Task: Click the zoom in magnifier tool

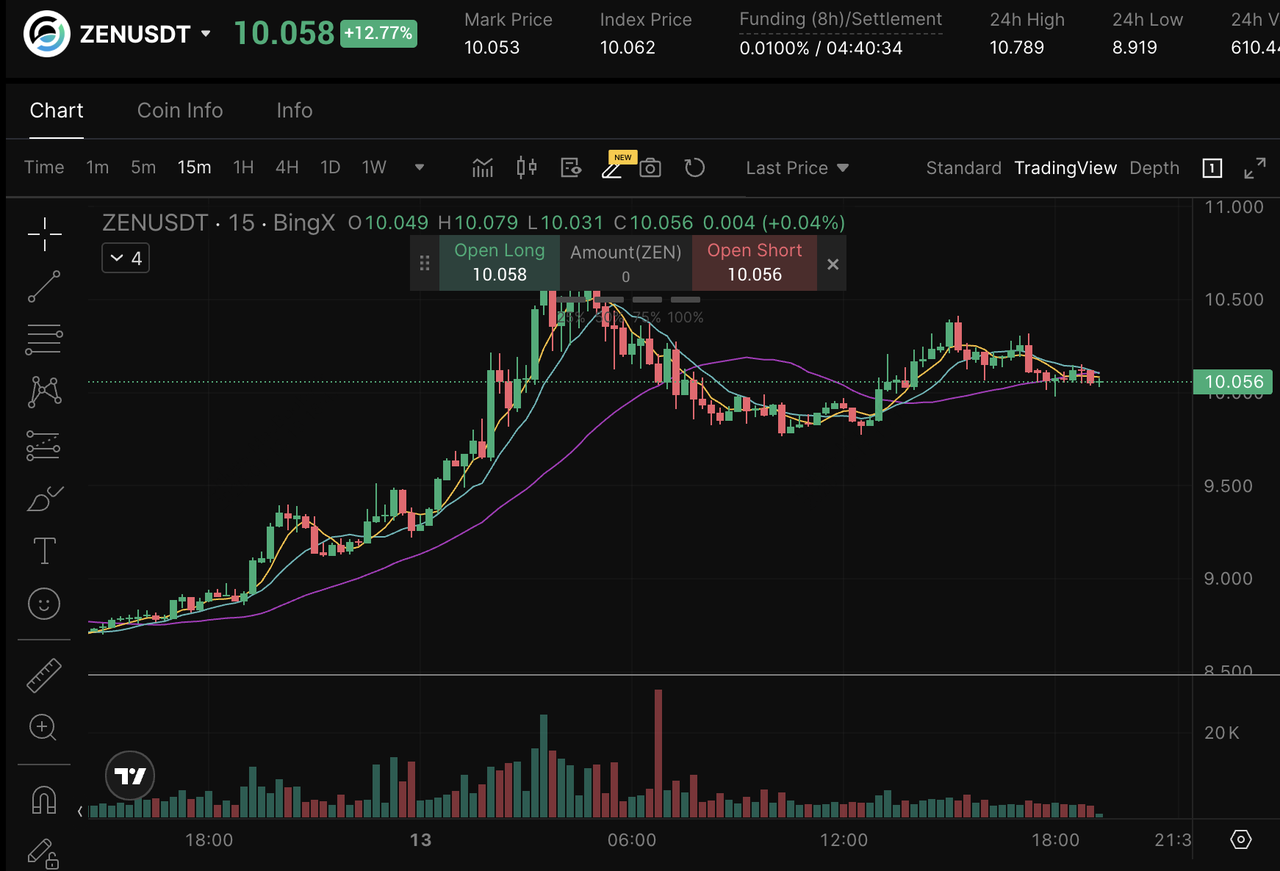Action: tap(44, 727)
